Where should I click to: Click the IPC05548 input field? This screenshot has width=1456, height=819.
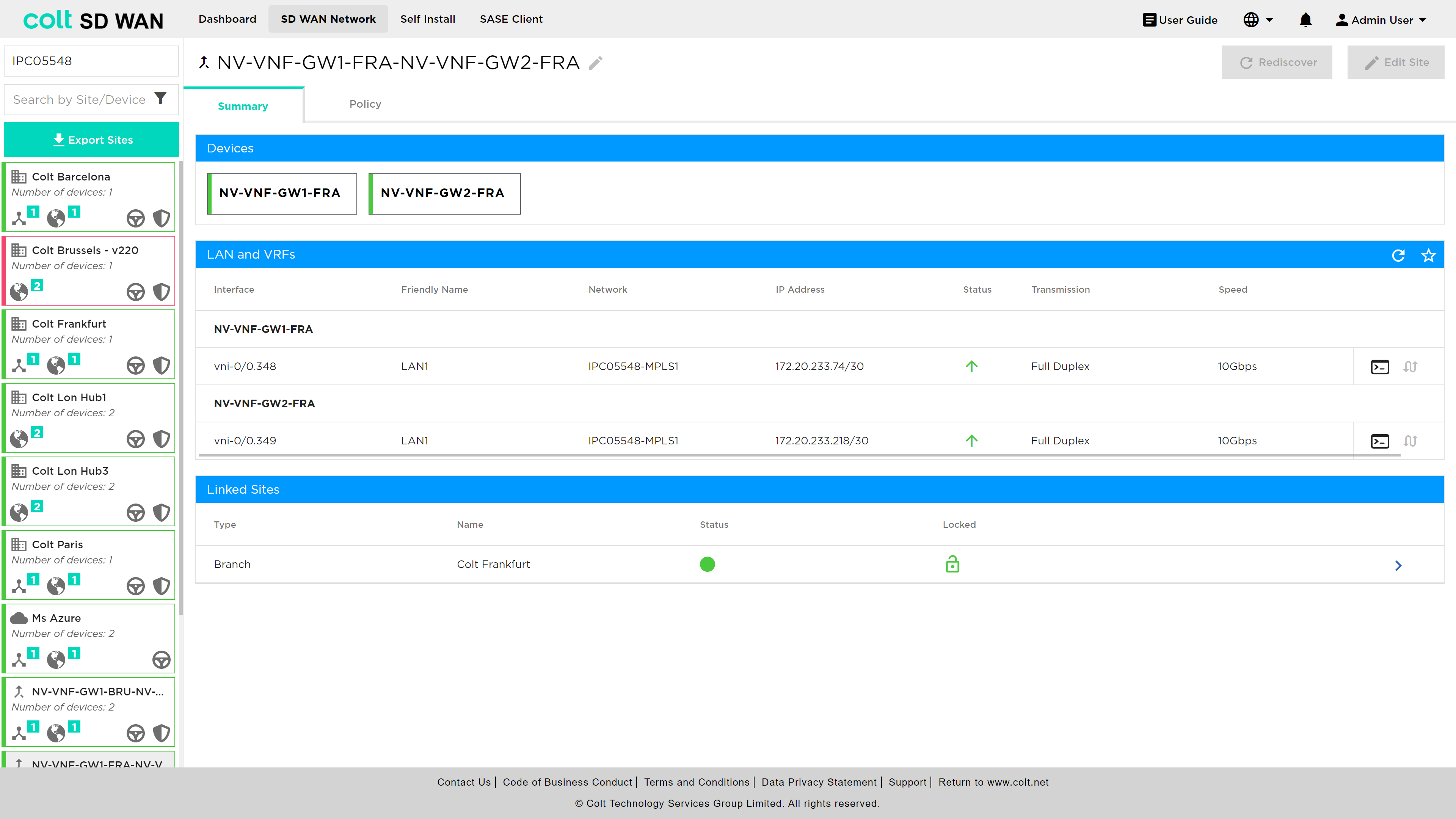click(91, 61)
